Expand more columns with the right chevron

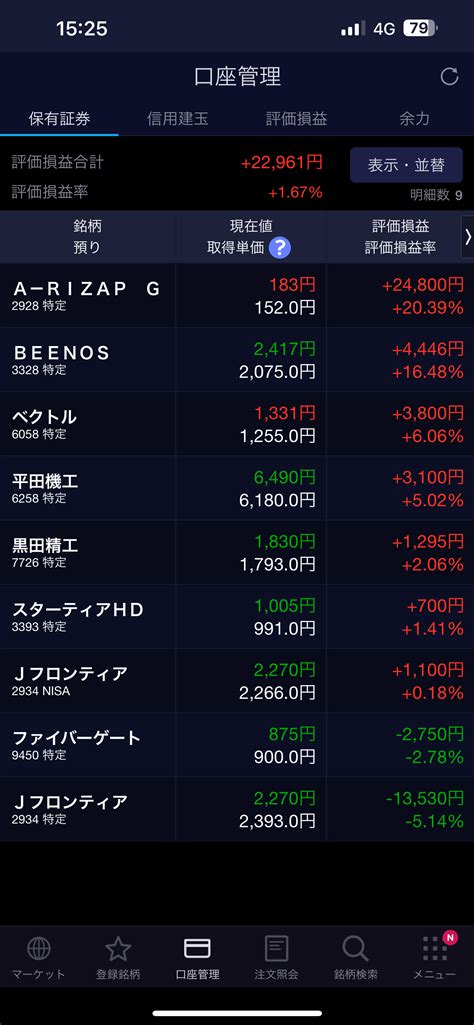[x=467, y=237]
